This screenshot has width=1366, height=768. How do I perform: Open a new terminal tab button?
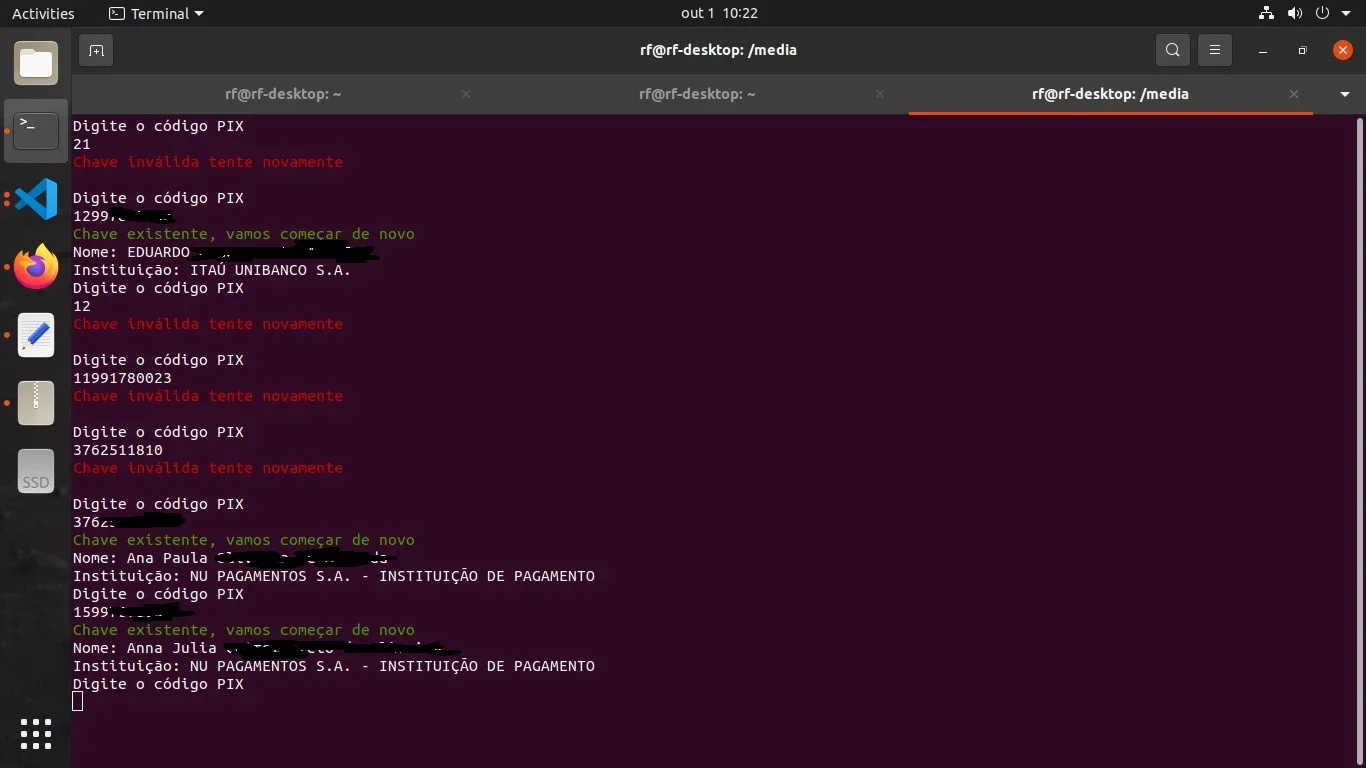(x=96, y=50)
